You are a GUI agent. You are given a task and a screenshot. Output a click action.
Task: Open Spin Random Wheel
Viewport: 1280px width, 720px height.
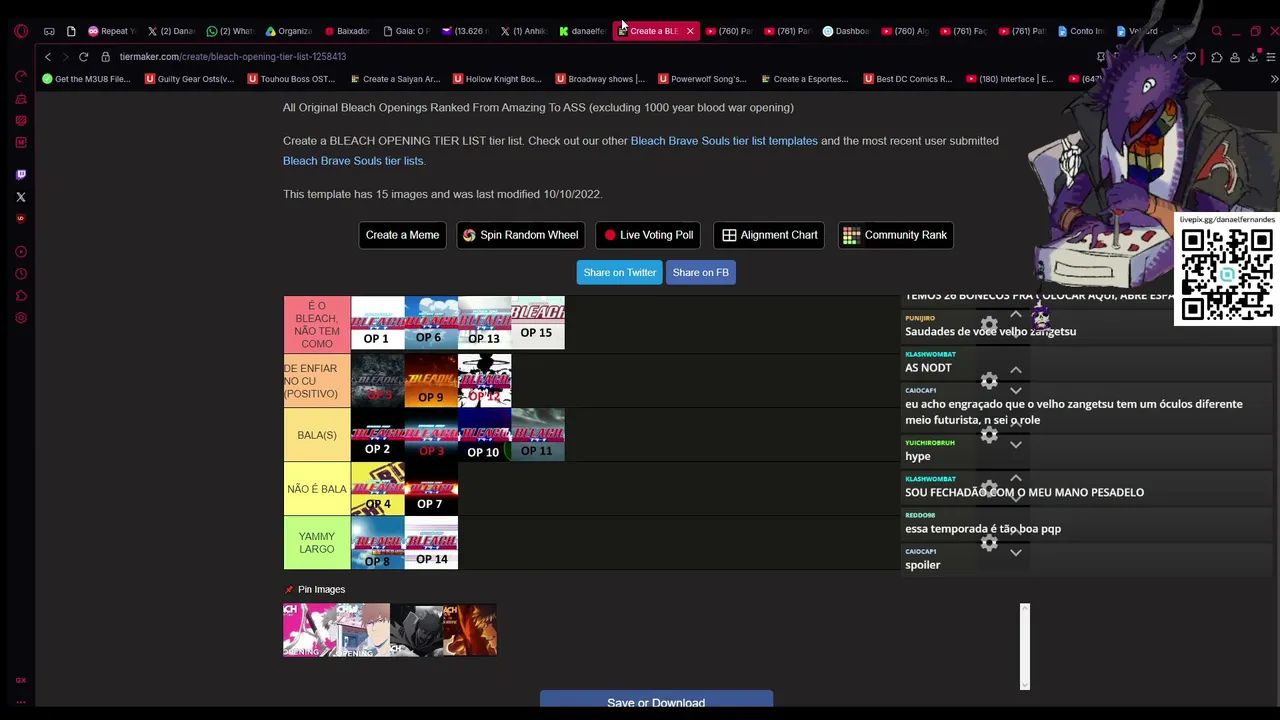pos(520,235)
